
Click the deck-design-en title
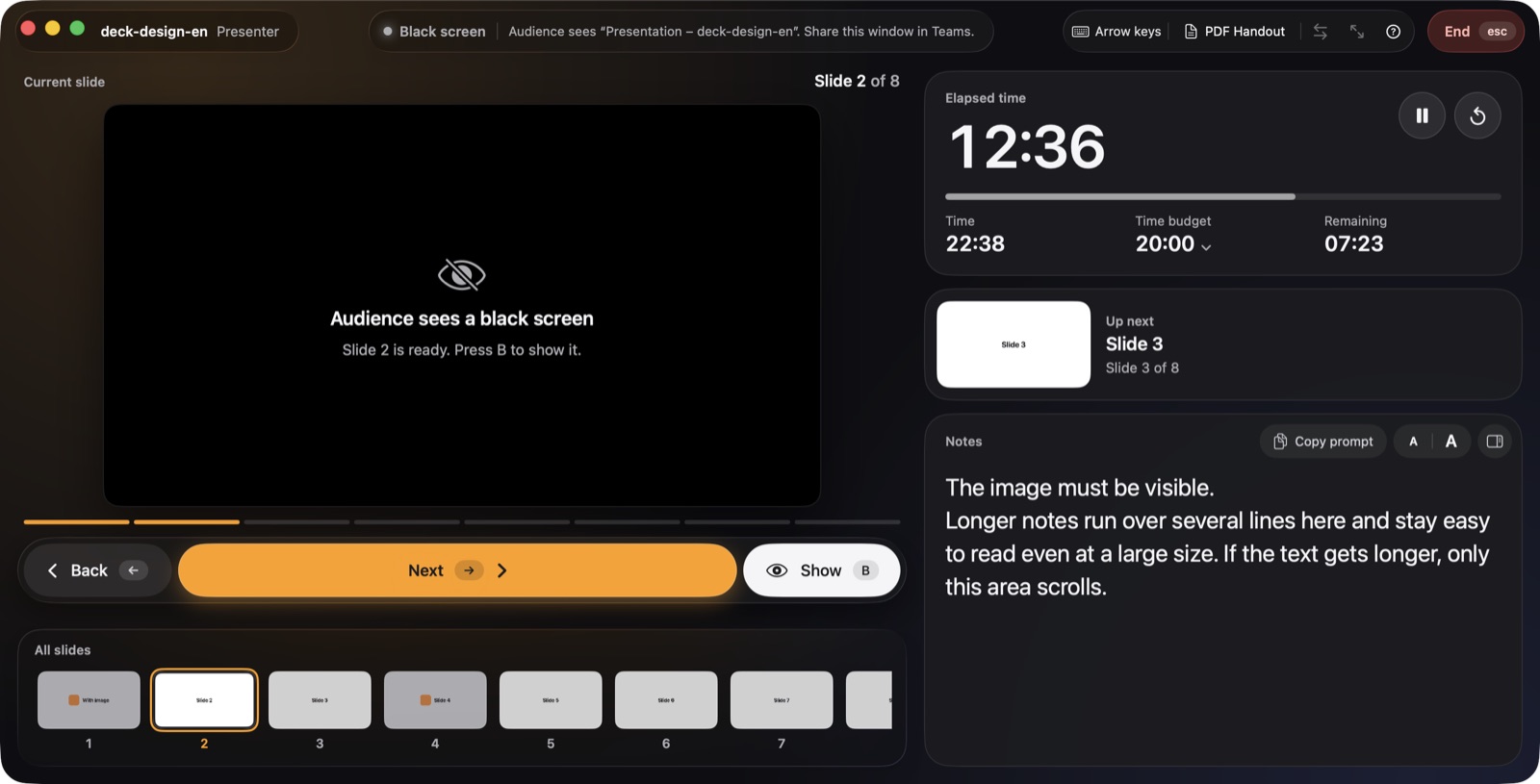tap(154, 32)
